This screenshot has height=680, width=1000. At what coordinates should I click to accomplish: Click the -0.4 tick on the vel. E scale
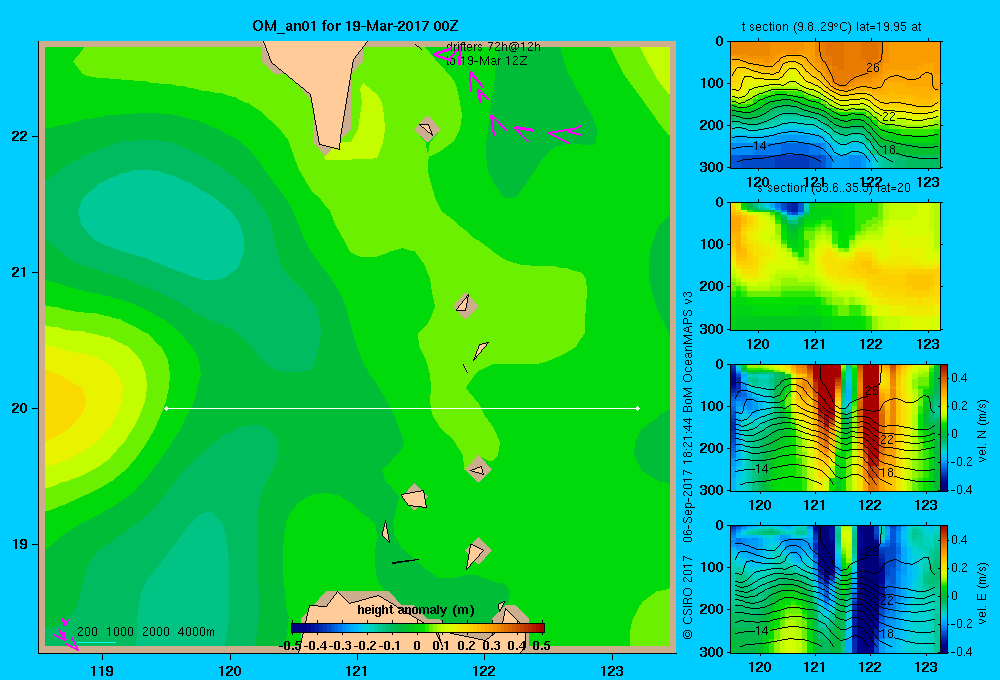pos(960,651)
